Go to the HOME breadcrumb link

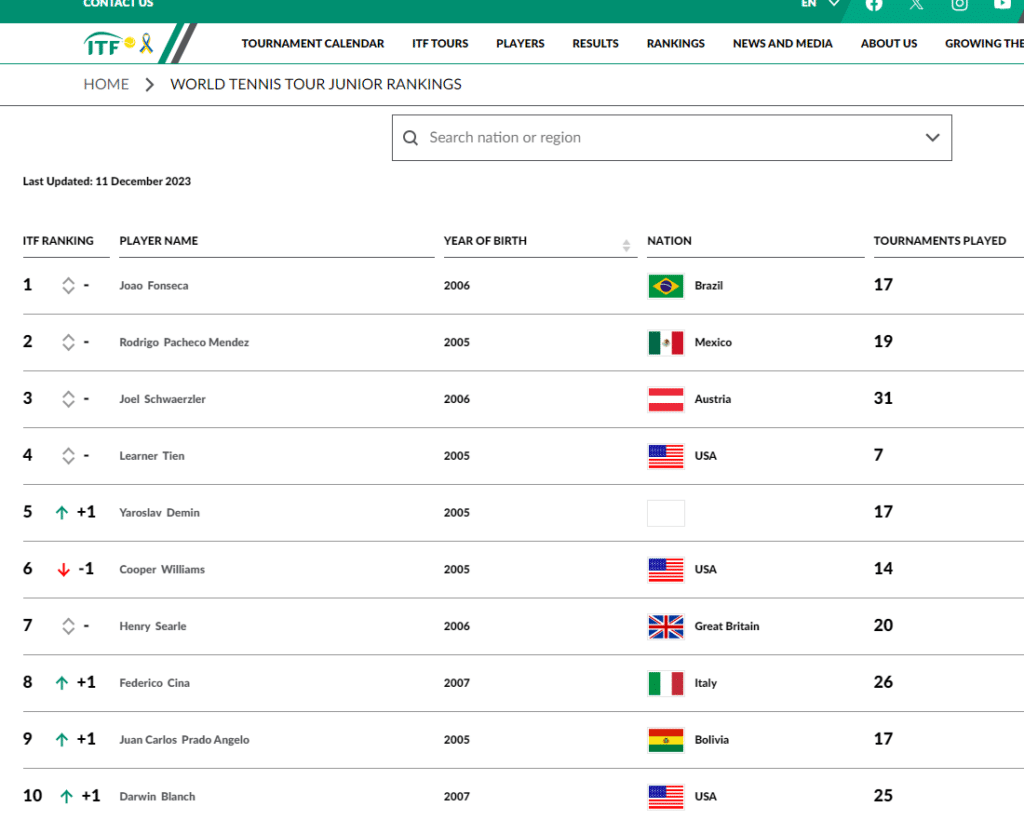coord(106,85)
